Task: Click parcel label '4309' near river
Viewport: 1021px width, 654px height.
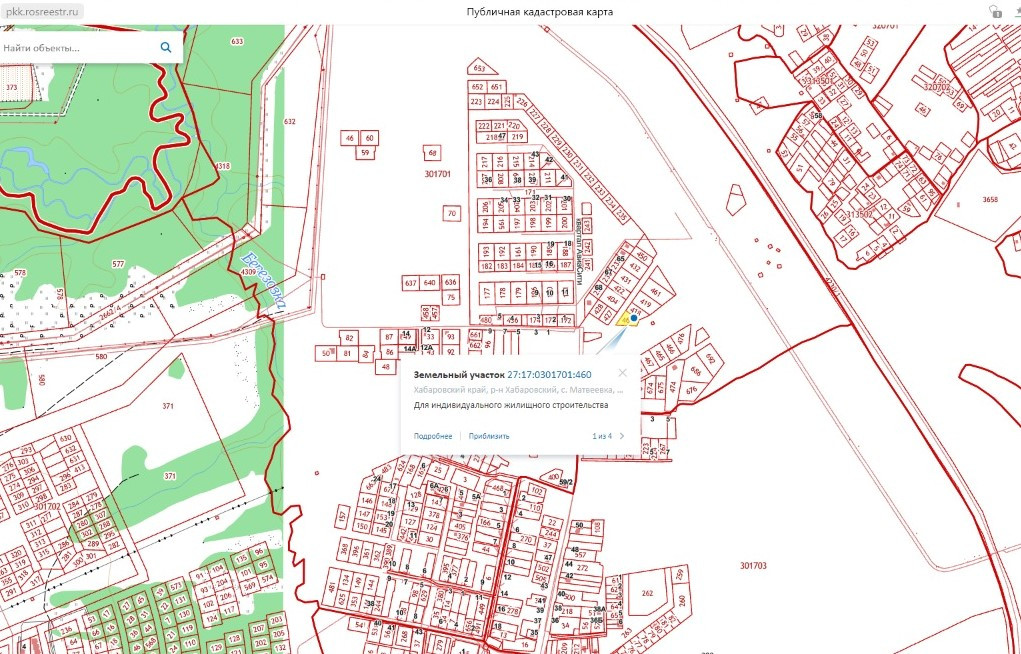Action: tap(249, 272)
